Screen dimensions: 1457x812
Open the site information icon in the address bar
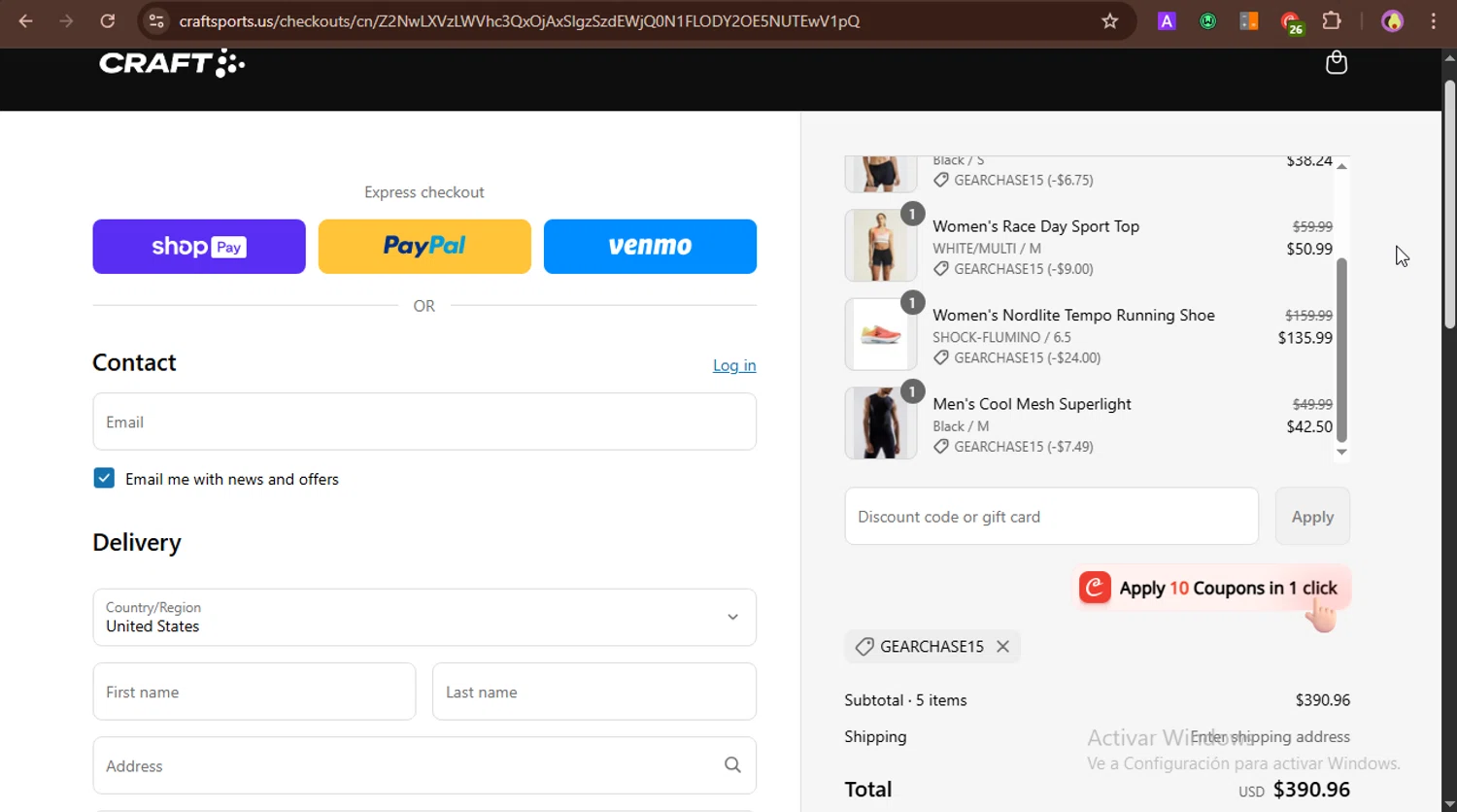pyautogui.click(x=156, y=20)
